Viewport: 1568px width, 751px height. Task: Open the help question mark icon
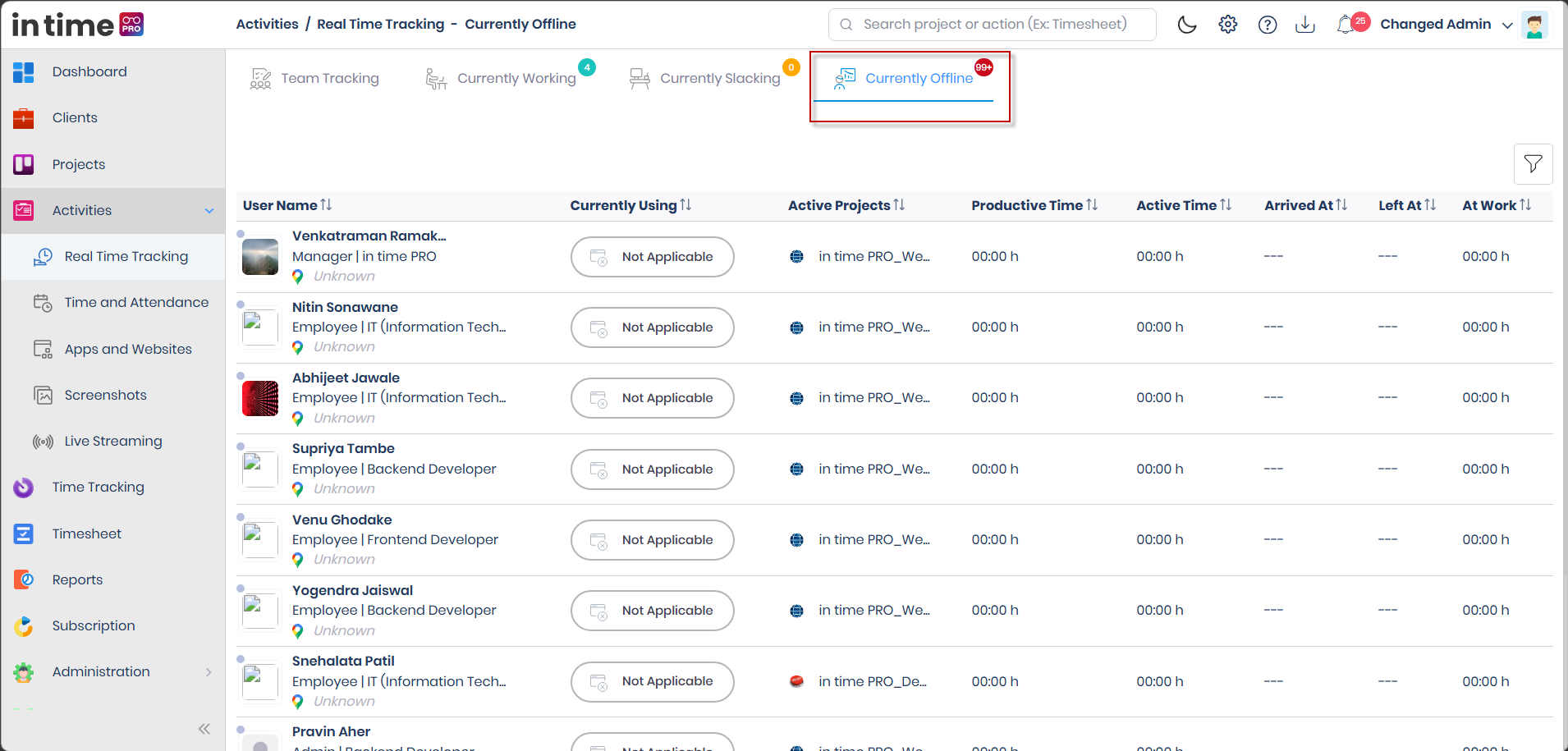coord(1268,25)
